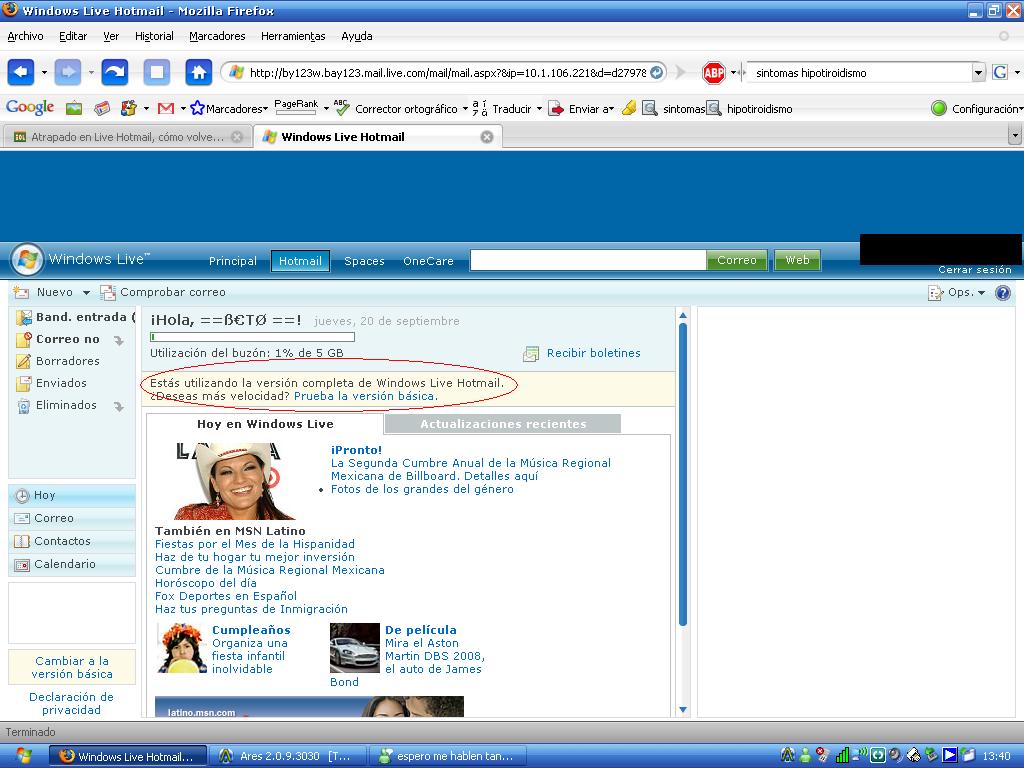Open the Calendario section in sidebar
Viewport: 1024px width, 768px height.
[x=65, y=564]
